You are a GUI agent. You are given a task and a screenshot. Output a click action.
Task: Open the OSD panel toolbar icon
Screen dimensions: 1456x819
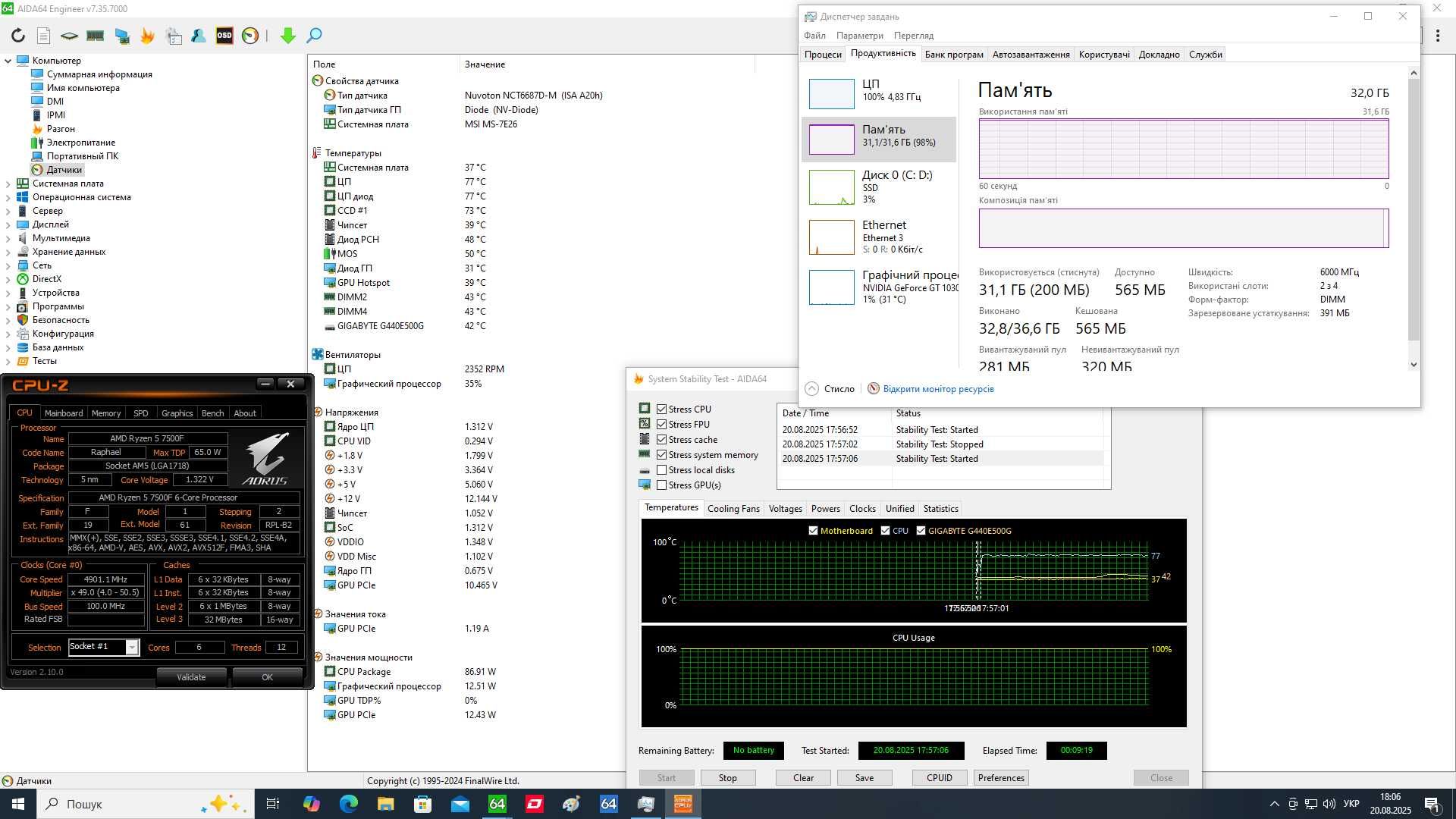pyautogui.click(x=224, y=35)
